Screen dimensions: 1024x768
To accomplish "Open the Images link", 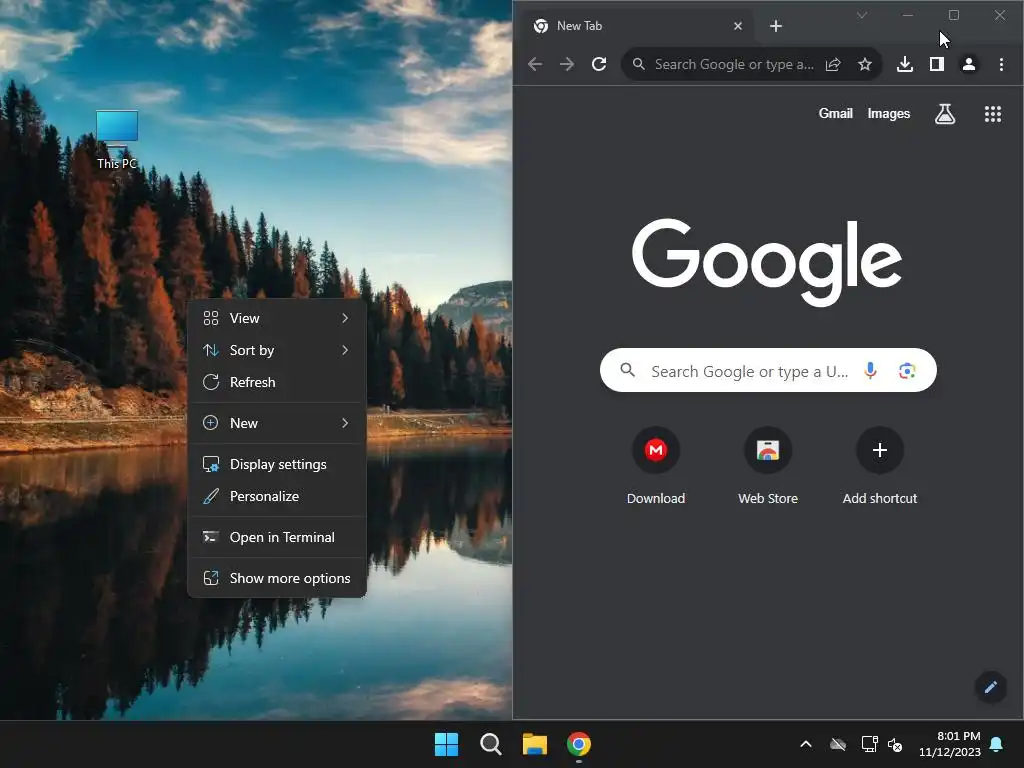I will pos(888,114).
